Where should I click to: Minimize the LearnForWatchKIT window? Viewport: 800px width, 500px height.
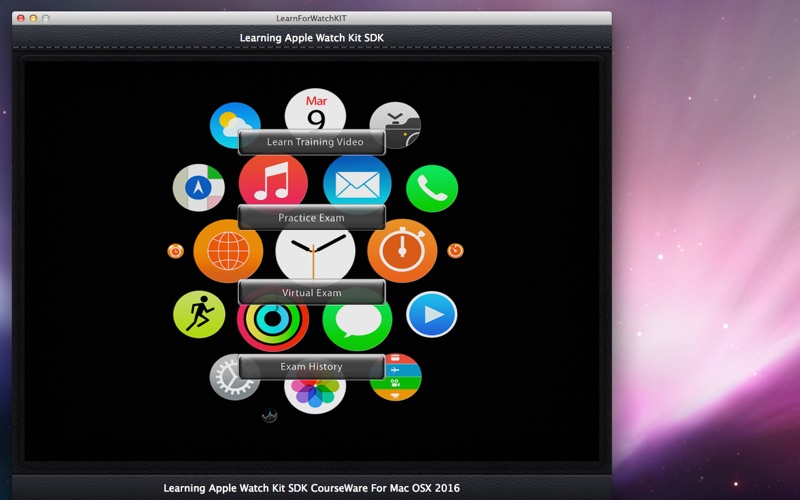(33, 18)
